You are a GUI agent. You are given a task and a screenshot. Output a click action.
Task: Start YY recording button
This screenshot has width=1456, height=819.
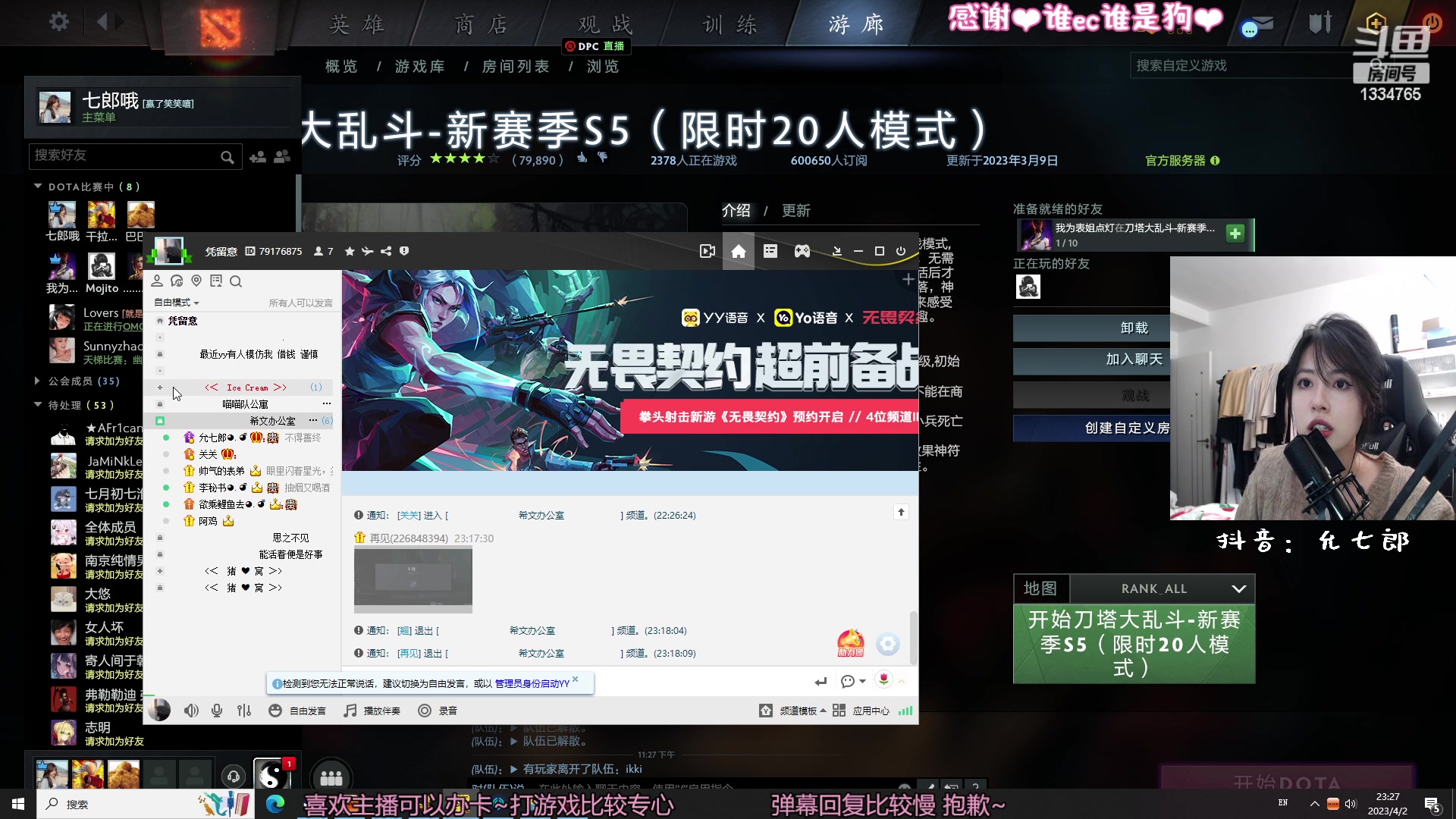(x=438, y=711)
